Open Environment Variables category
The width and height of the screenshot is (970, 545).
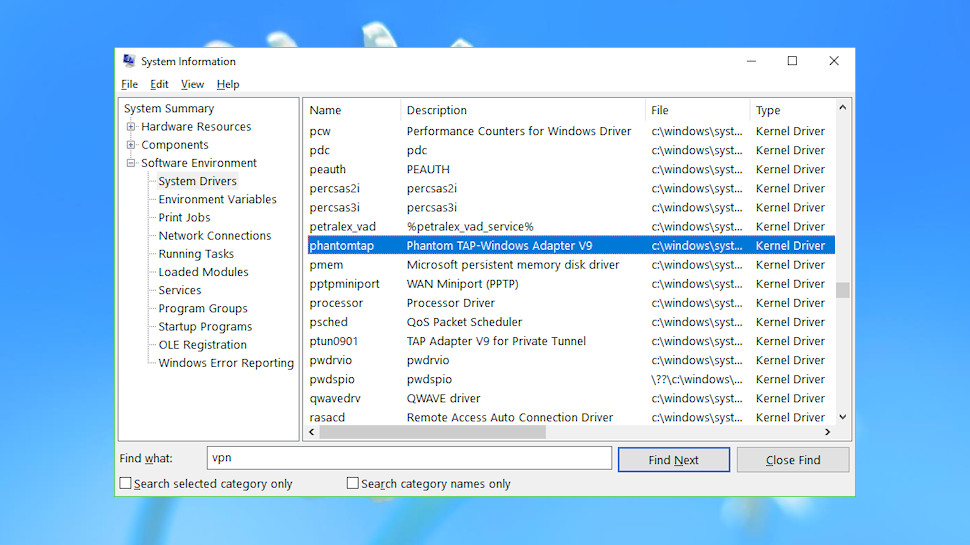point(217,199)
